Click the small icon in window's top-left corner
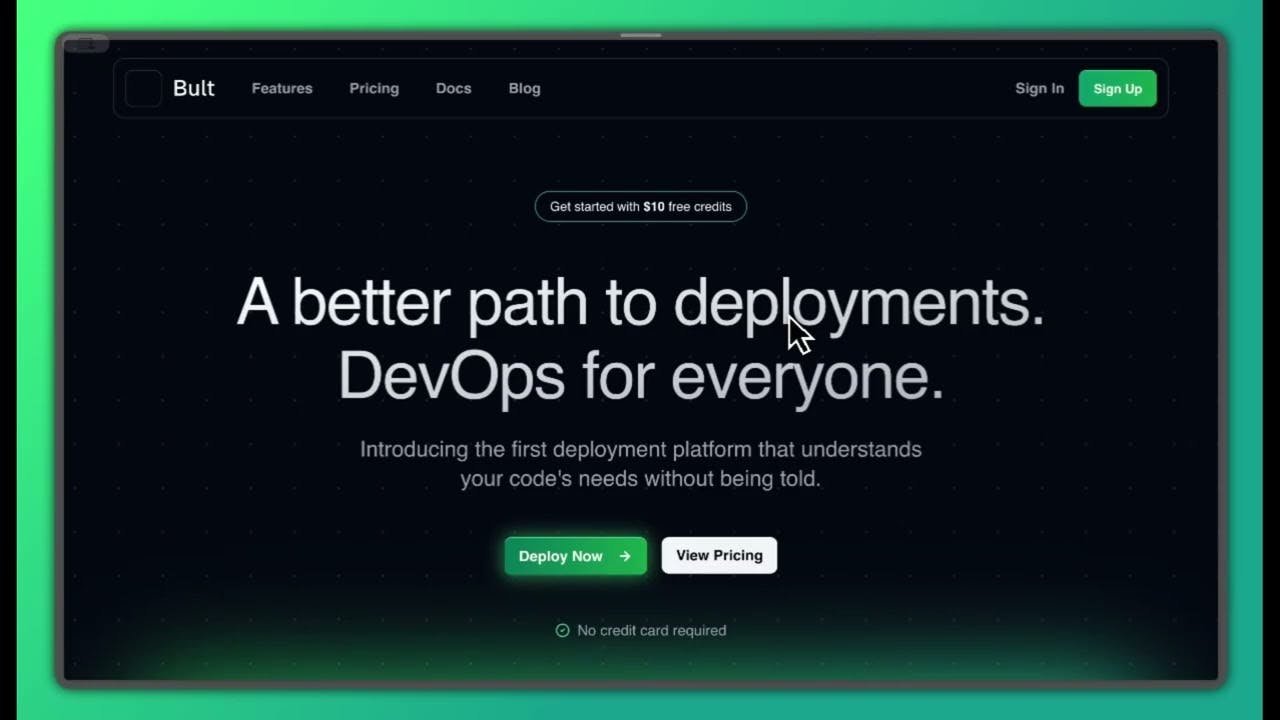This screenshot has height=720, width=1280. click(x=86, y=43)
